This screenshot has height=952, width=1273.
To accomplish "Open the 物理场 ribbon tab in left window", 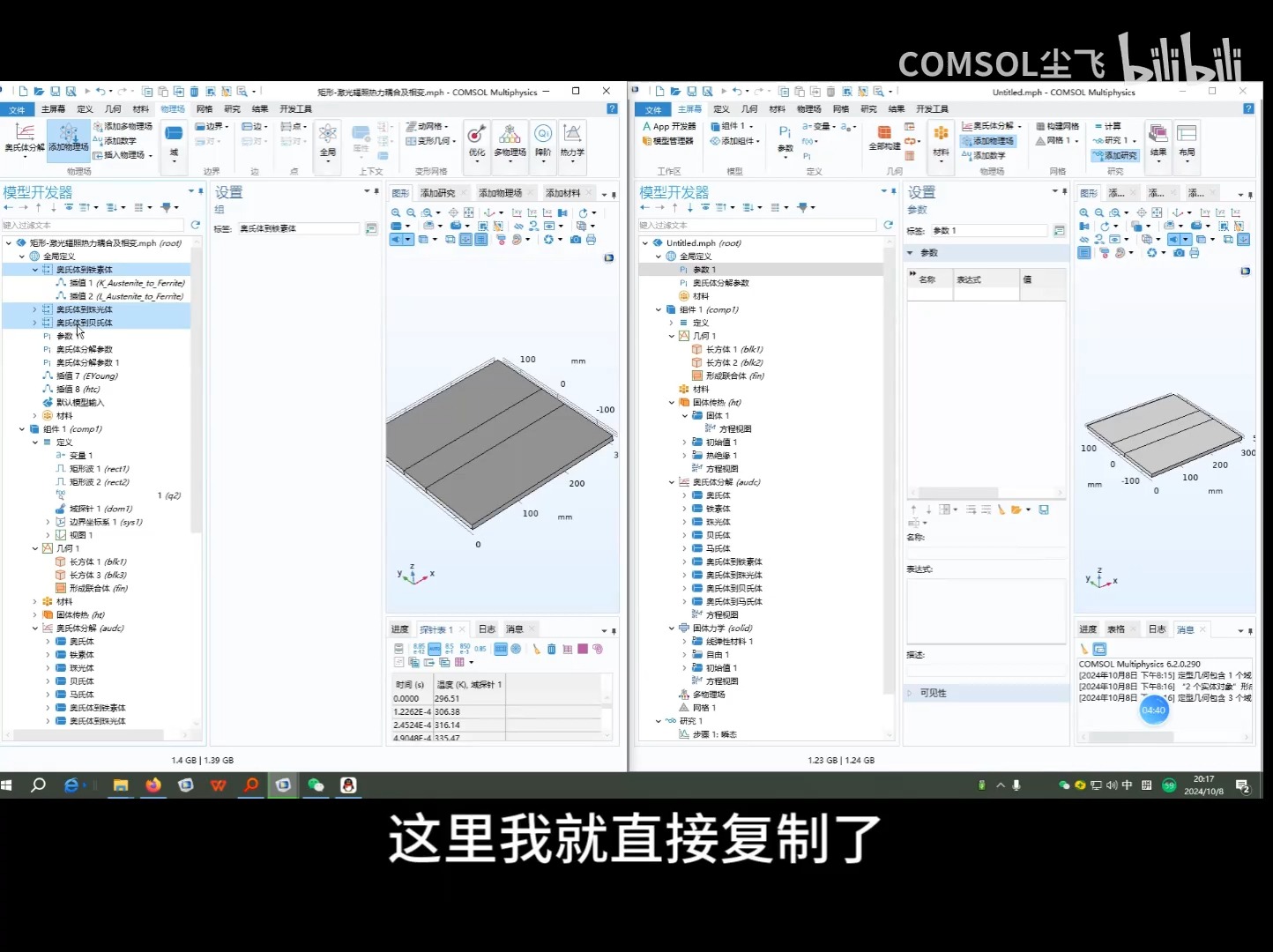I will (x=173, y=109).
